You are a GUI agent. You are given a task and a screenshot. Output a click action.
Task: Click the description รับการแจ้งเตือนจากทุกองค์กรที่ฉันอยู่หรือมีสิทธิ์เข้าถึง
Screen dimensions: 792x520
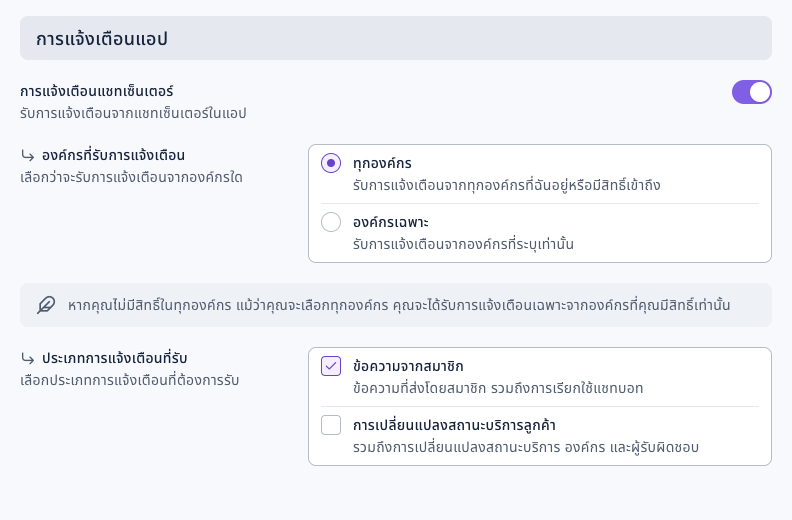point(507,185)
